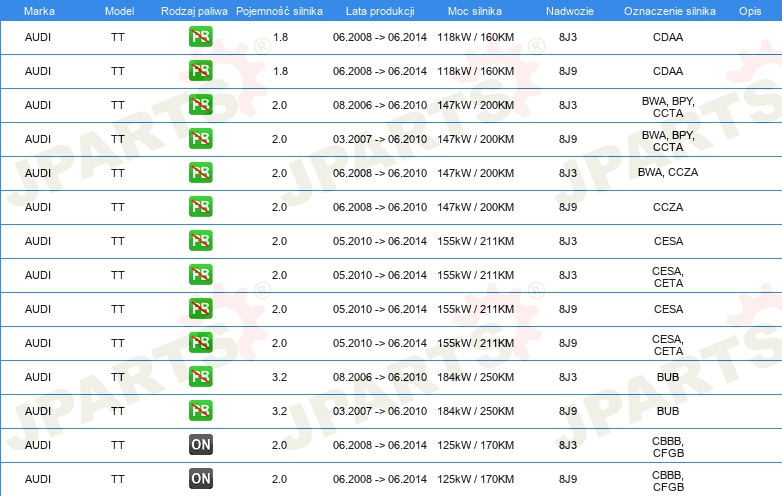Click the Model column header
This screenshot has width=782, height=496.
(119, 11)
